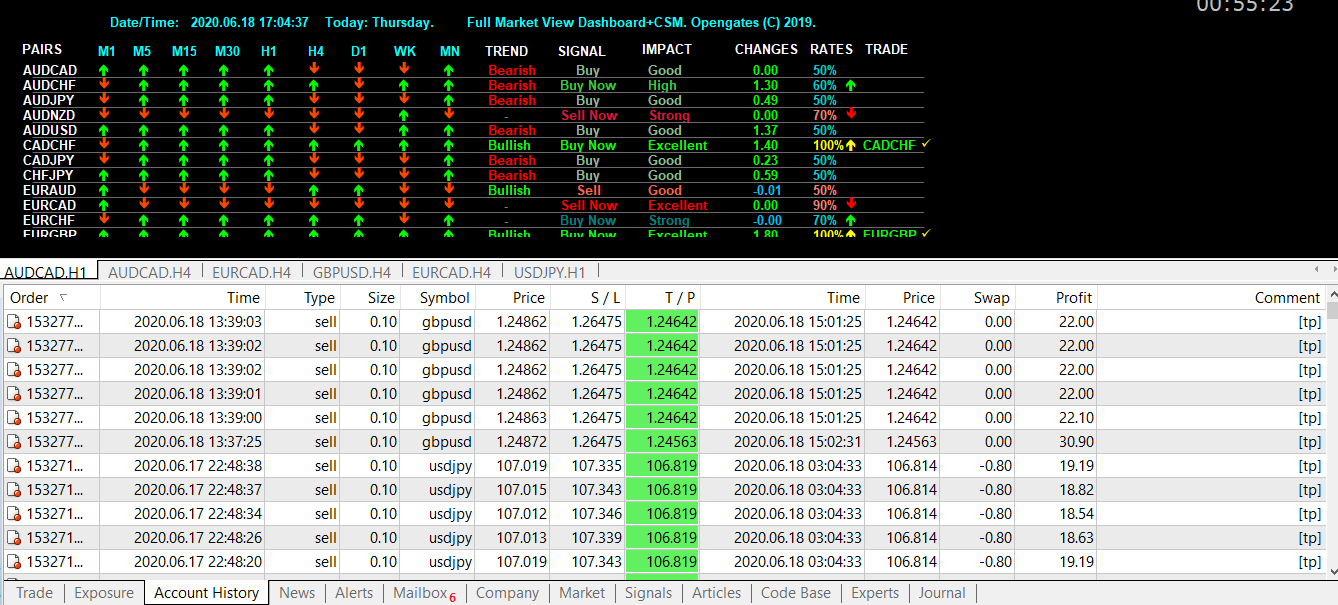
Task: Click the profit value 30.90
Action: pos(1076,442)
